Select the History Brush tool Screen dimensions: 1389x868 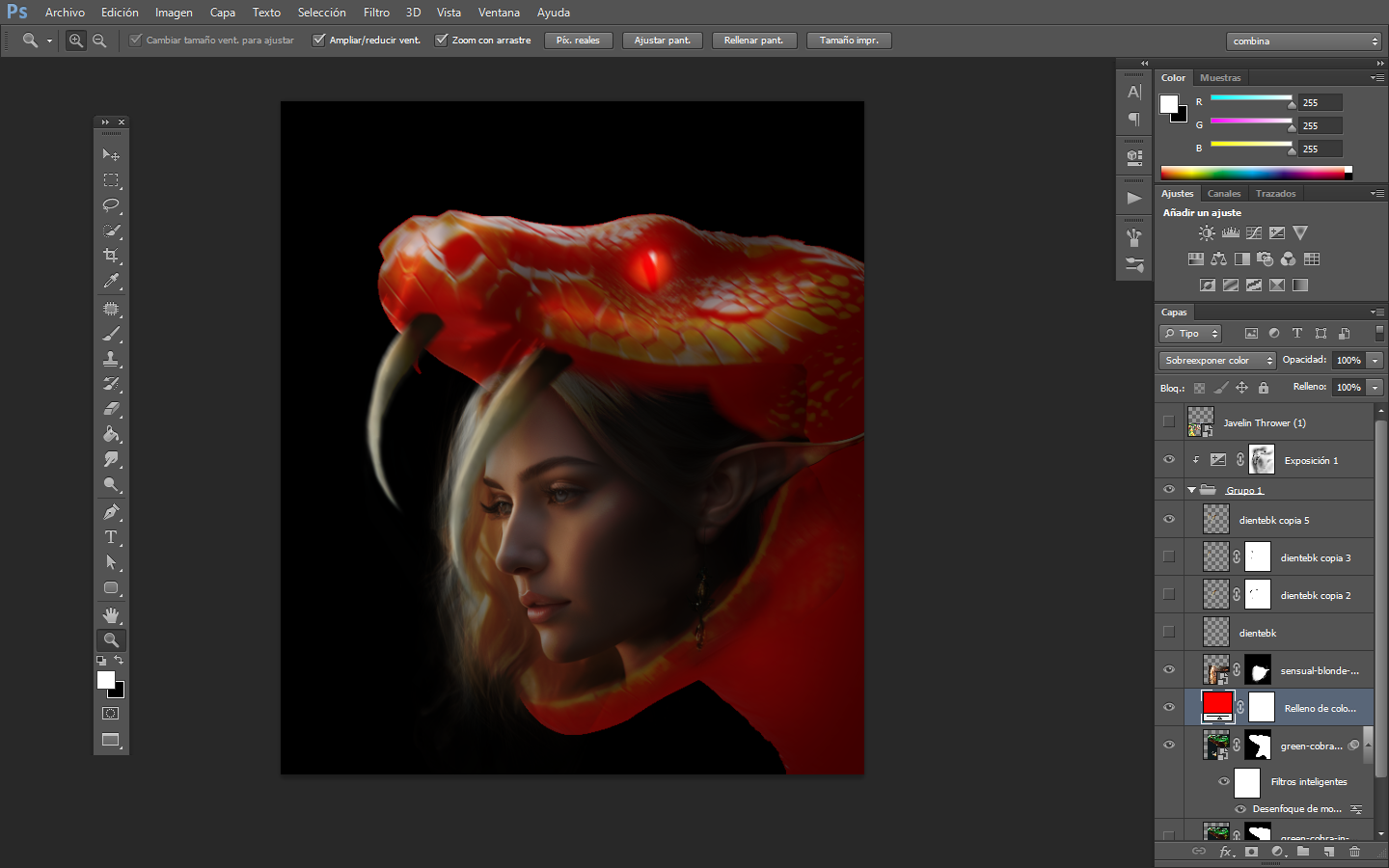point(111,384)
